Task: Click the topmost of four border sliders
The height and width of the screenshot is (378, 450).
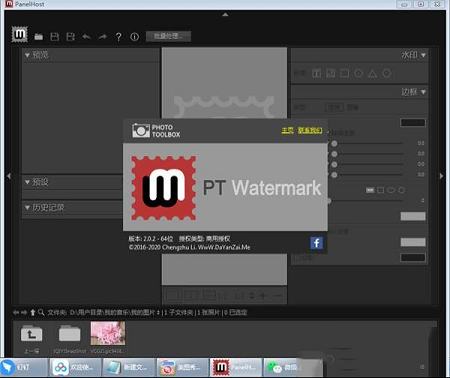Action: (x=334, y=143)
